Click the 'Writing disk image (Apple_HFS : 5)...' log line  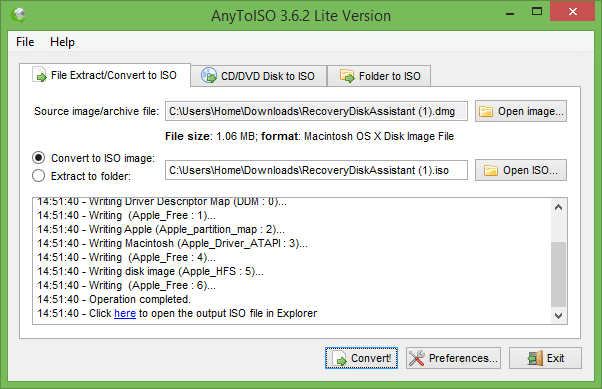click(150, 271)
